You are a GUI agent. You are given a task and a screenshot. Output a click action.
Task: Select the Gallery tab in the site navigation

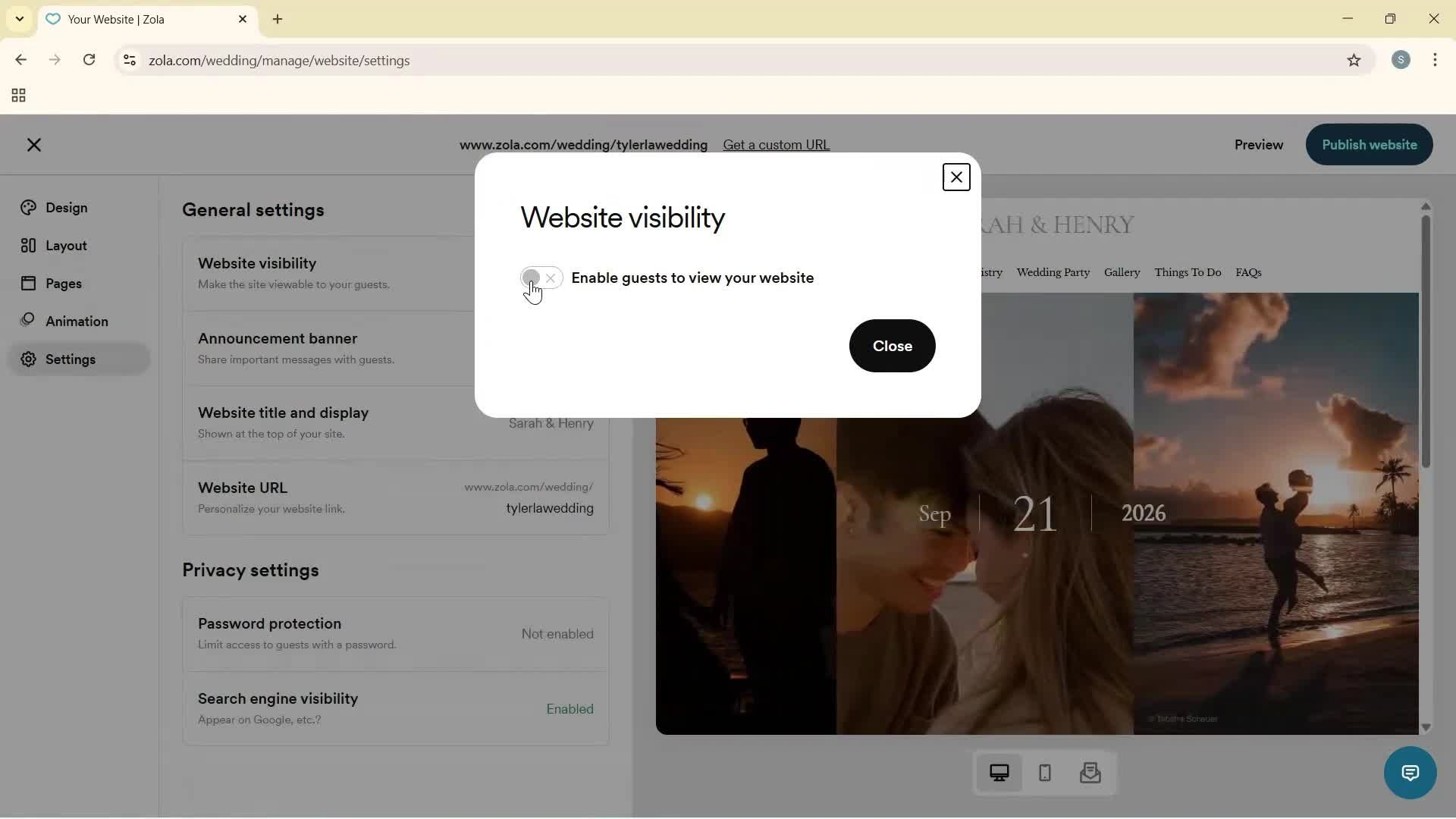tap(1122, 272)
